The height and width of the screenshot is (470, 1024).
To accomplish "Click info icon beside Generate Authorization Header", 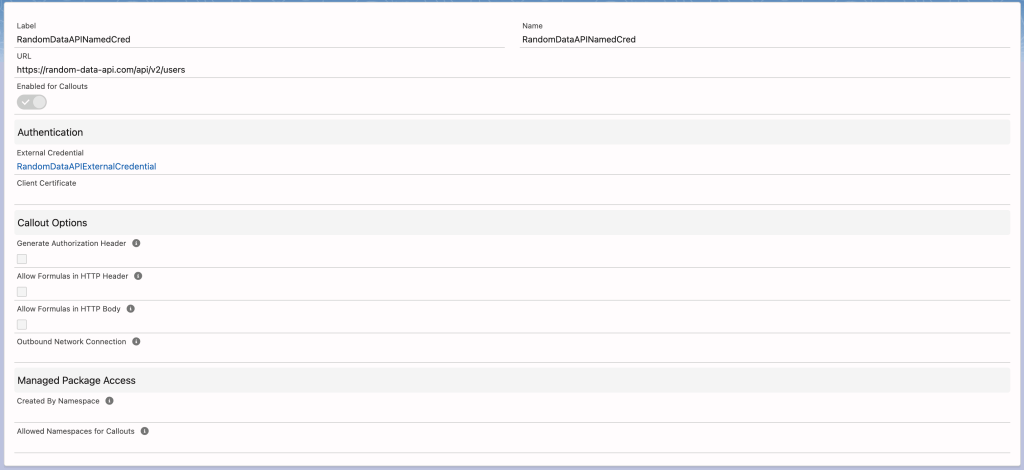I will (x=136, y=243).
